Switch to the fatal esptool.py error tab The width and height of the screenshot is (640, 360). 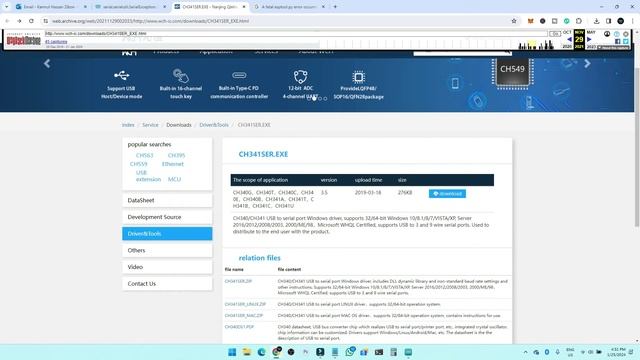tap(288, 7)
